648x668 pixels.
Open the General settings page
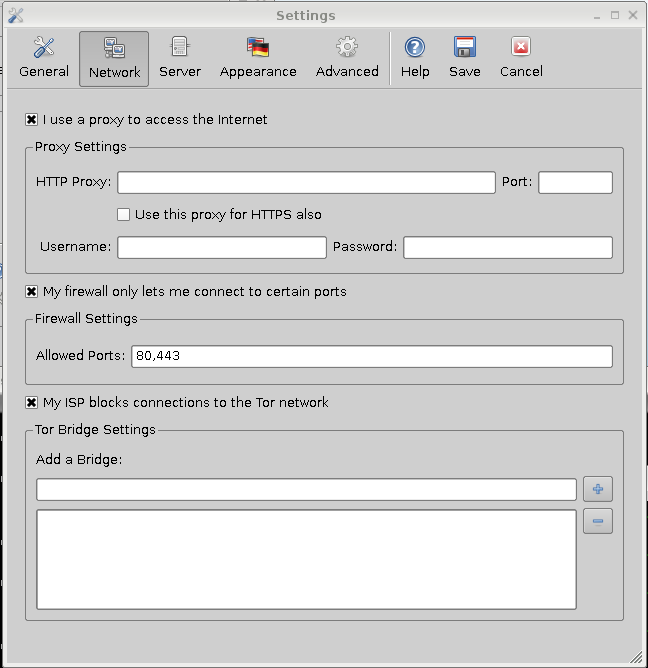(44, 58)
